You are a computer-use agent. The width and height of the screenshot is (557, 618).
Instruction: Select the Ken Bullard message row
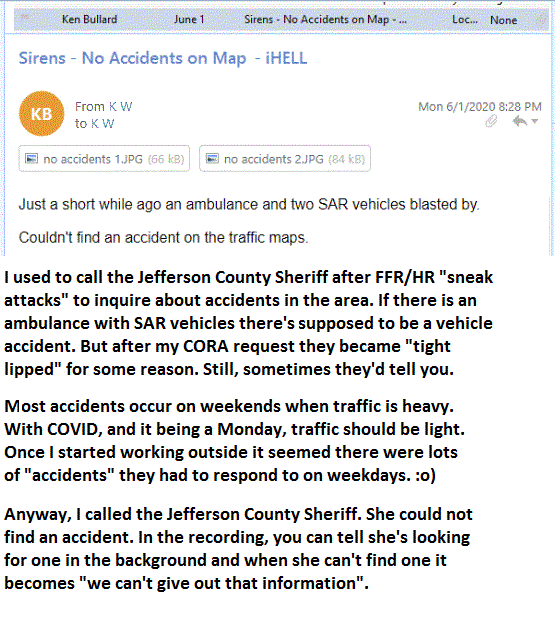[281, 19]
